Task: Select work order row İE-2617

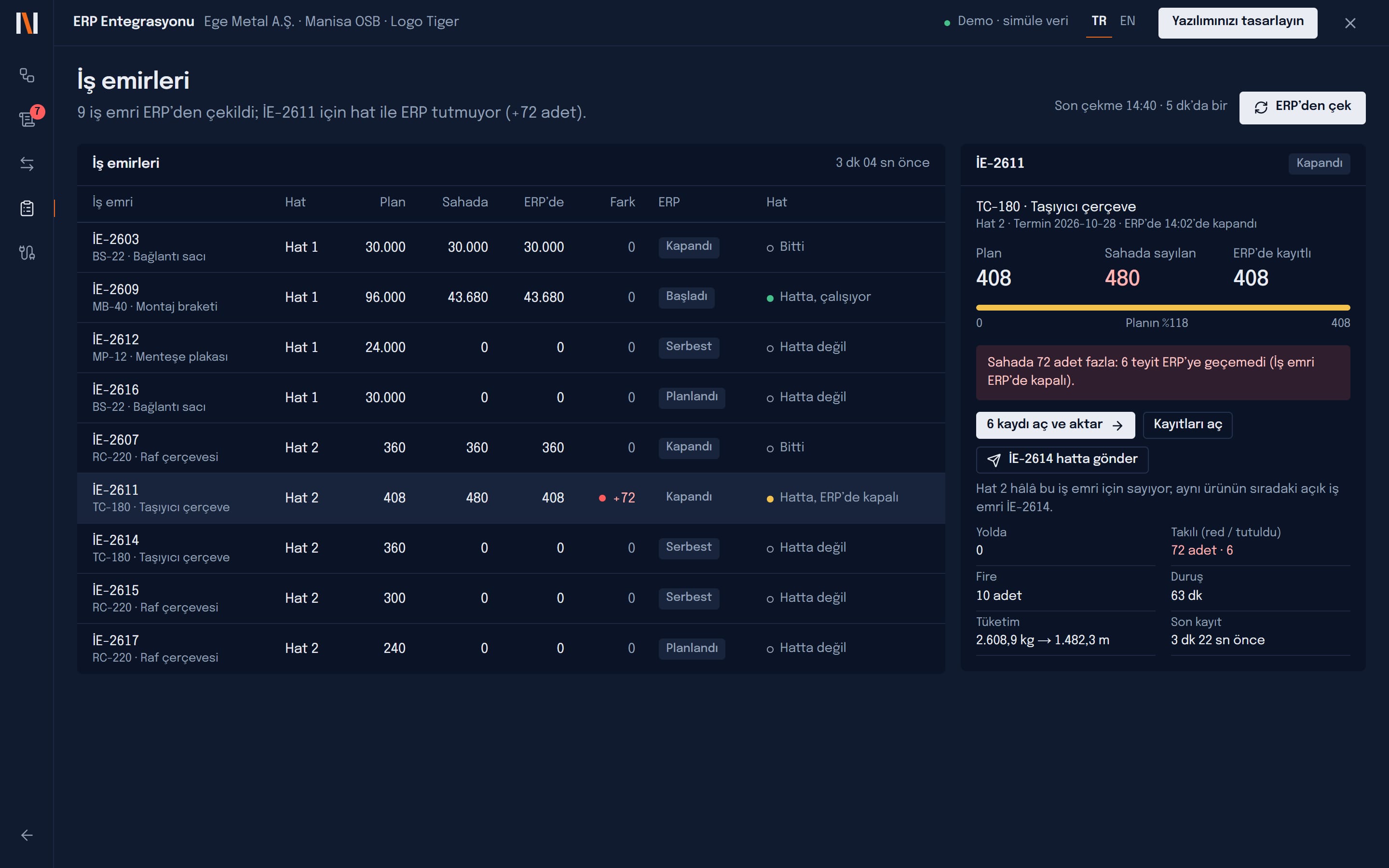Action: pyautogui.click(x=511, y=648)
